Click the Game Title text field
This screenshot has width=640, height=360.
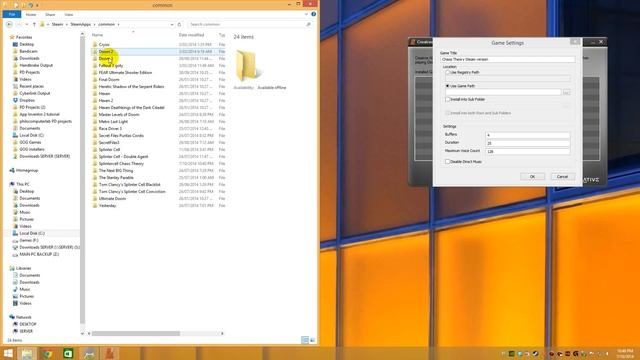click(508, 60)
